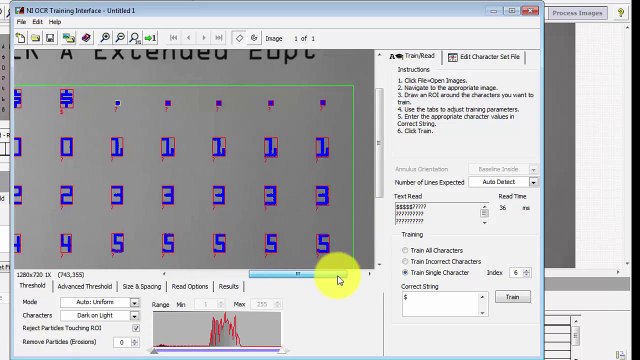The image size is (640, 360).
Task: Open the Read Options tab
Action: tap(190, 287)
